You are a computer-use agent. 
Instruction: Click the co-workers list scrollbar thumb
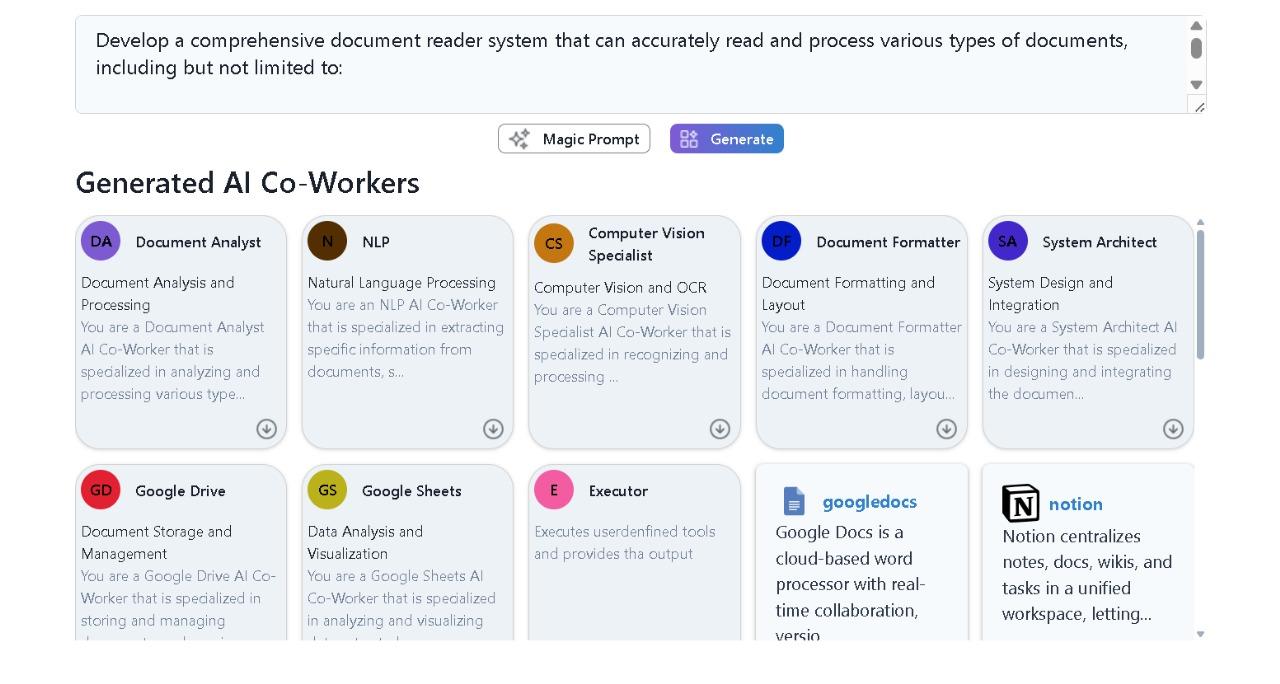point(1200,293)
